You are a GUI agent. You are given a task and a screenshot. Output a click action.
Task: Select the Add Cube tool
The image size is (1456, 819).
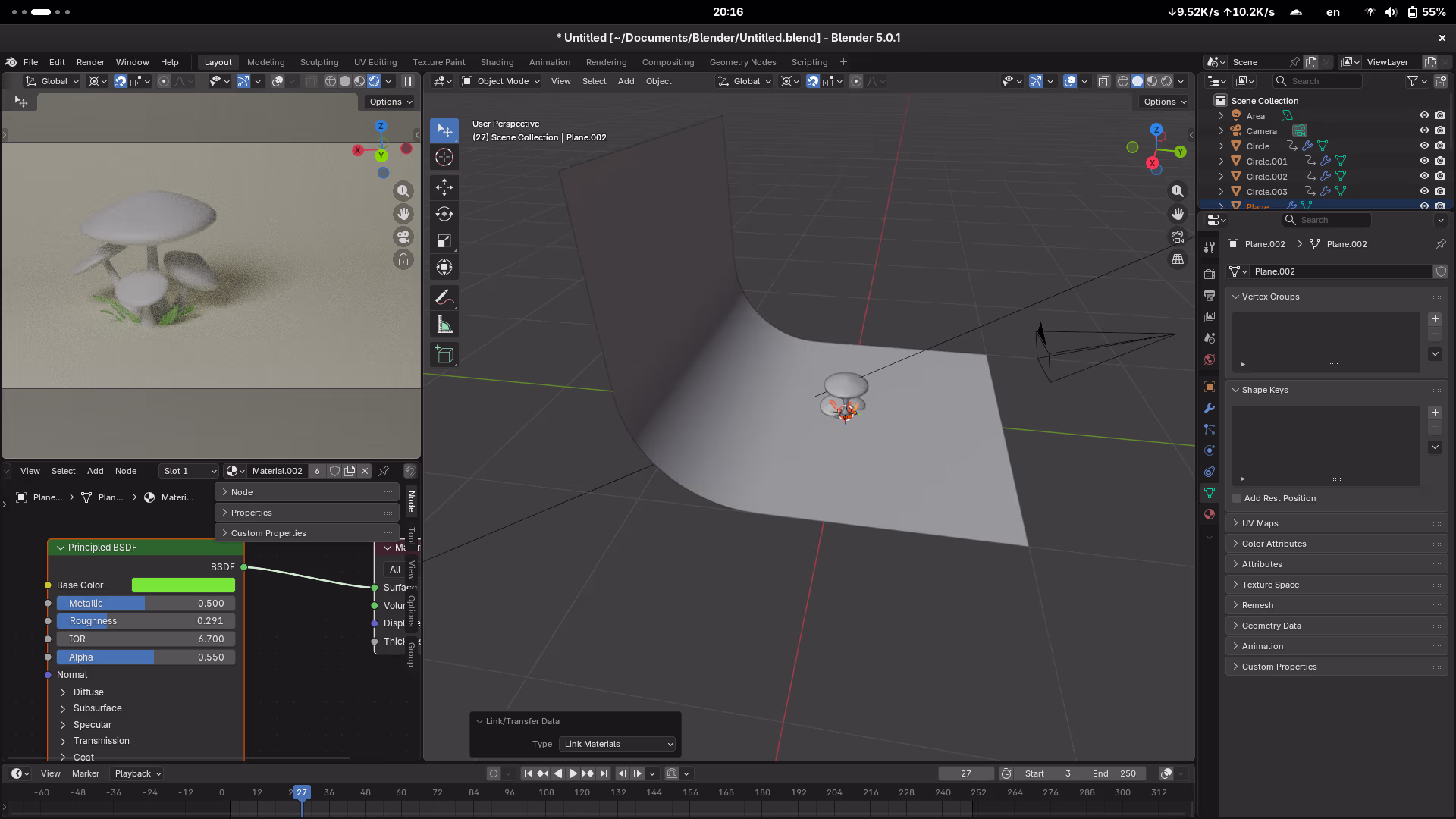click(x=444, y=354)
